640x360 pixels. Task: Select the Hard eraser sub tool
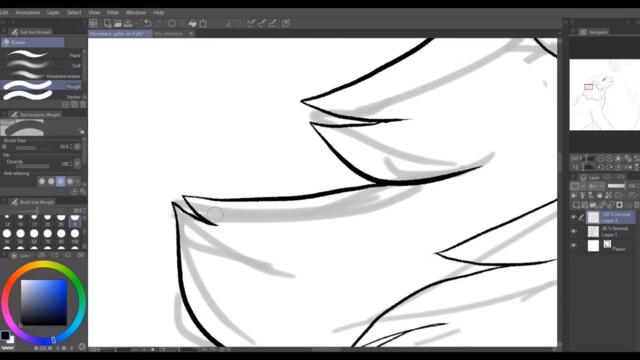pos(42,55)
